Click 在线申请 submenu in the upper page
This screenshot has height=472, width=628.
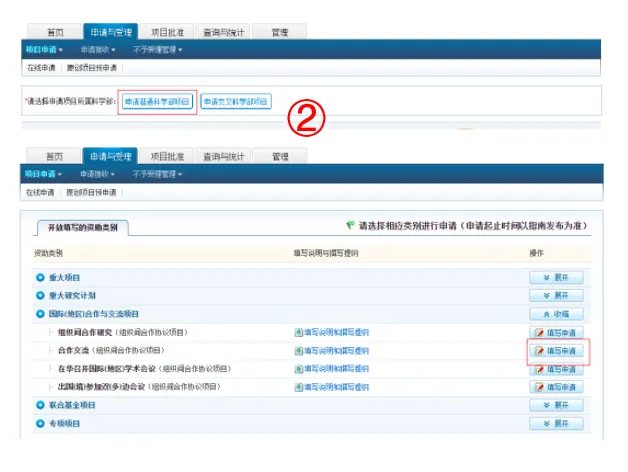click(x=41, y=68)
